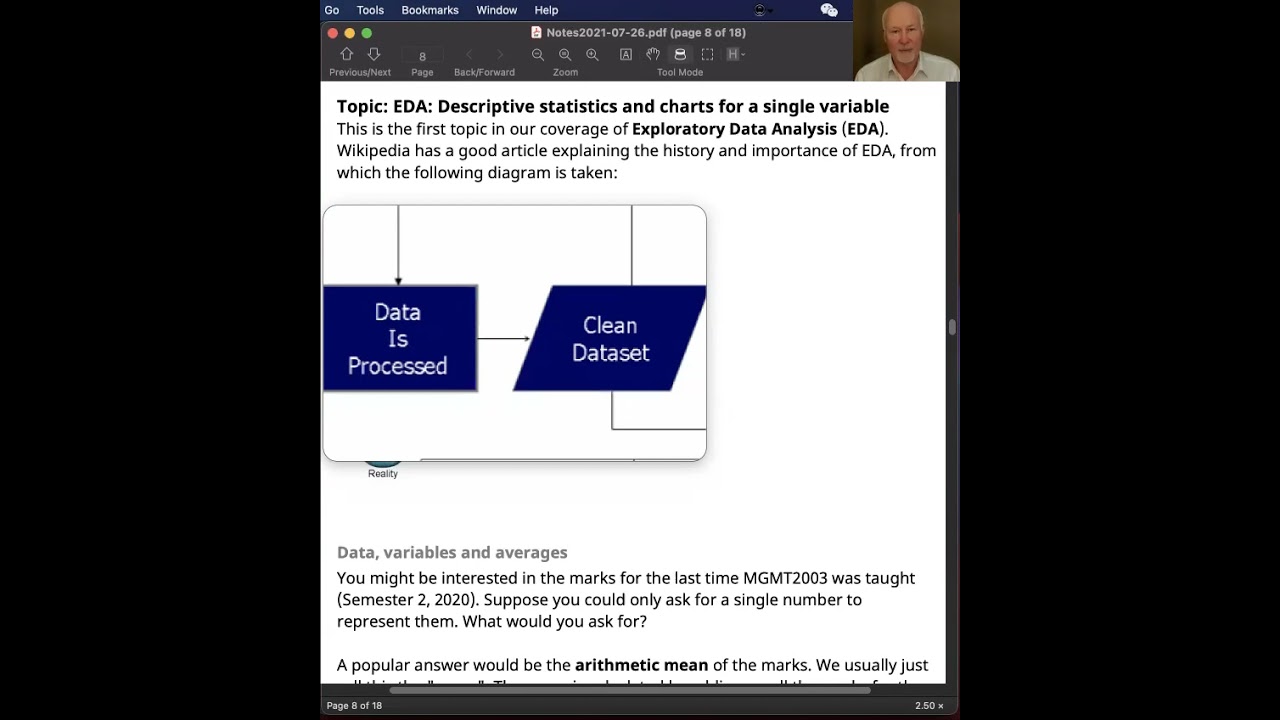Click the 2.50 × zoom level in the status bar
This screenshot has width=1280, height=720.
coord(929,706)
